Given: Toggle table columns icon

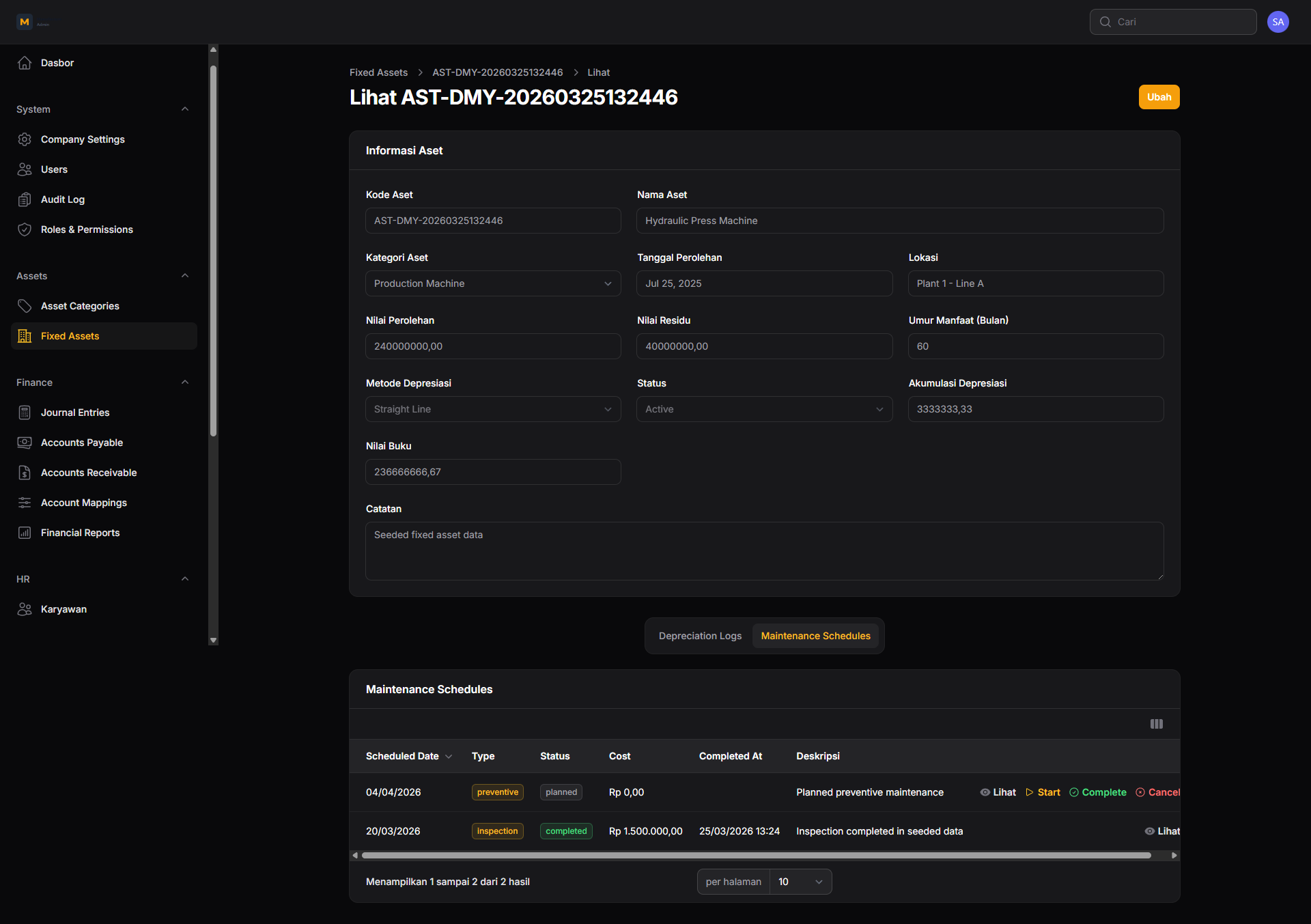Looking at the screenshot, I should point(1157,724).
